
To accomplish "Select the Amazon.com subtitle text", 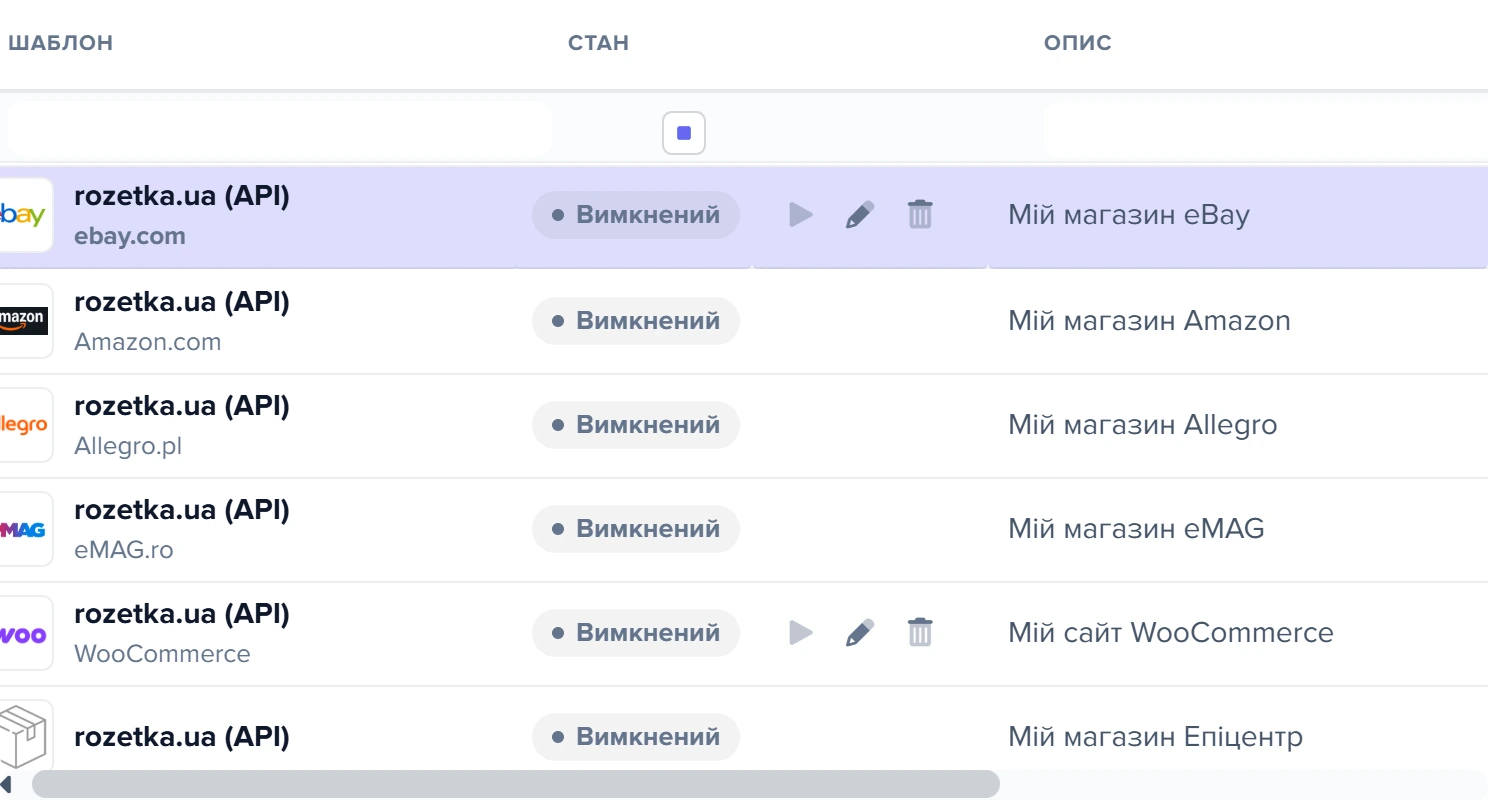I will pos(148,342).
